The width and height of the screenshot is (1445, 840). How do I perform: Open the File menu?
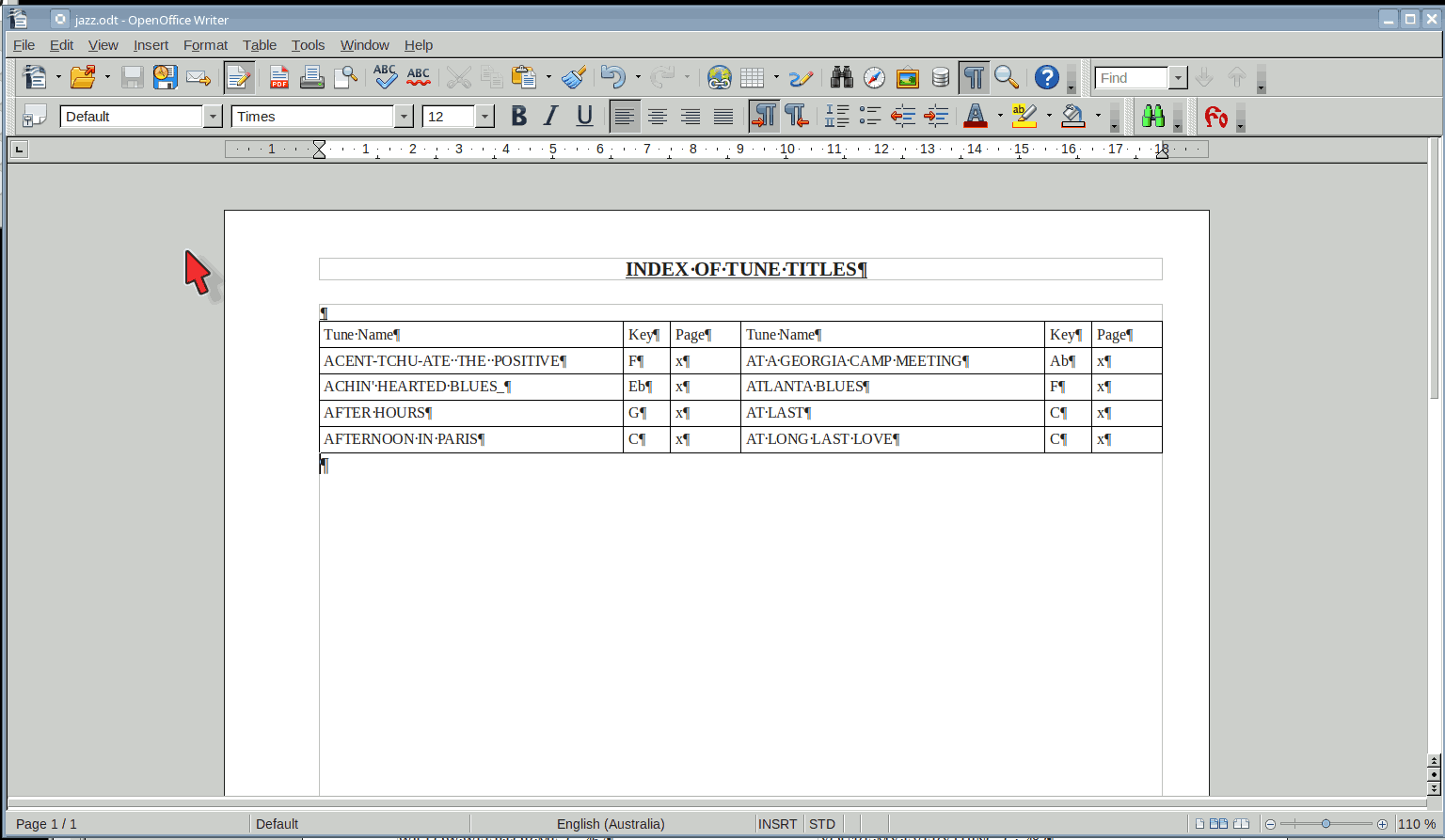(24, 44)
